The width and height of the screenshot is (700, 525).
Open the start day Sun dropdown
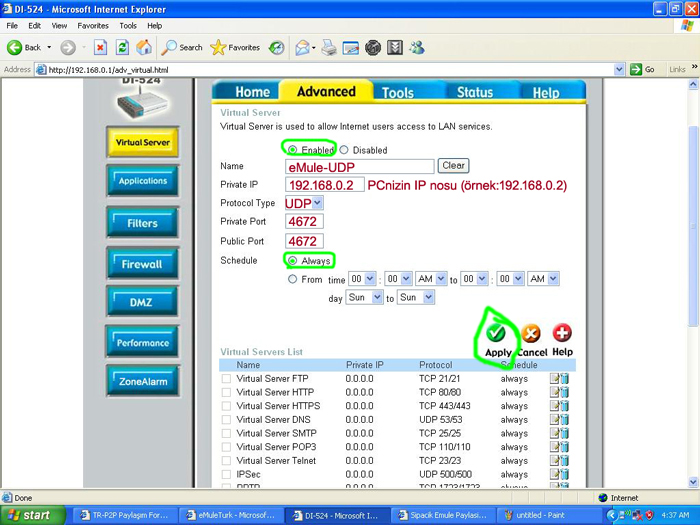364,297
